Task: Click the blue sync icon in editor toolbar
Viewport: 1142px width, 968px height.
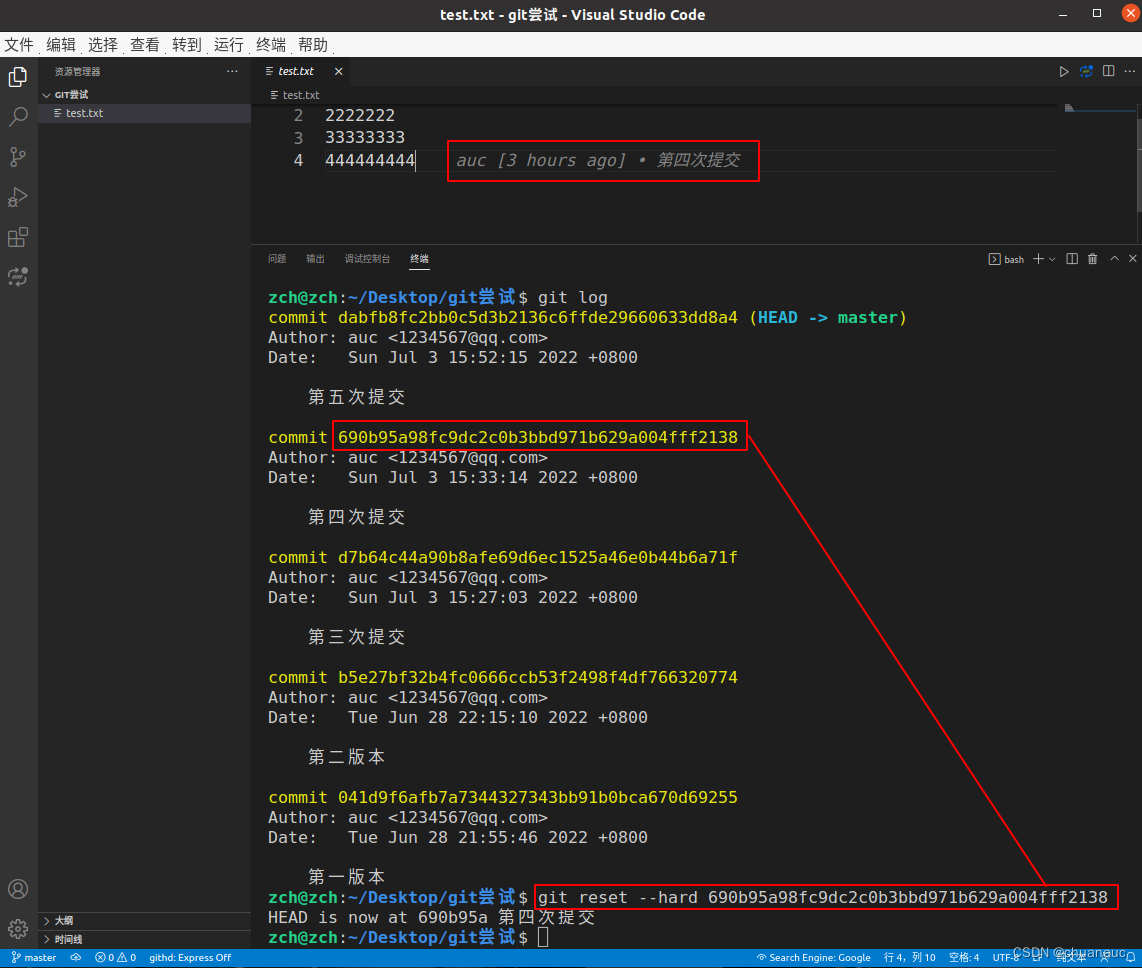Action: (x=1086, y=71)
